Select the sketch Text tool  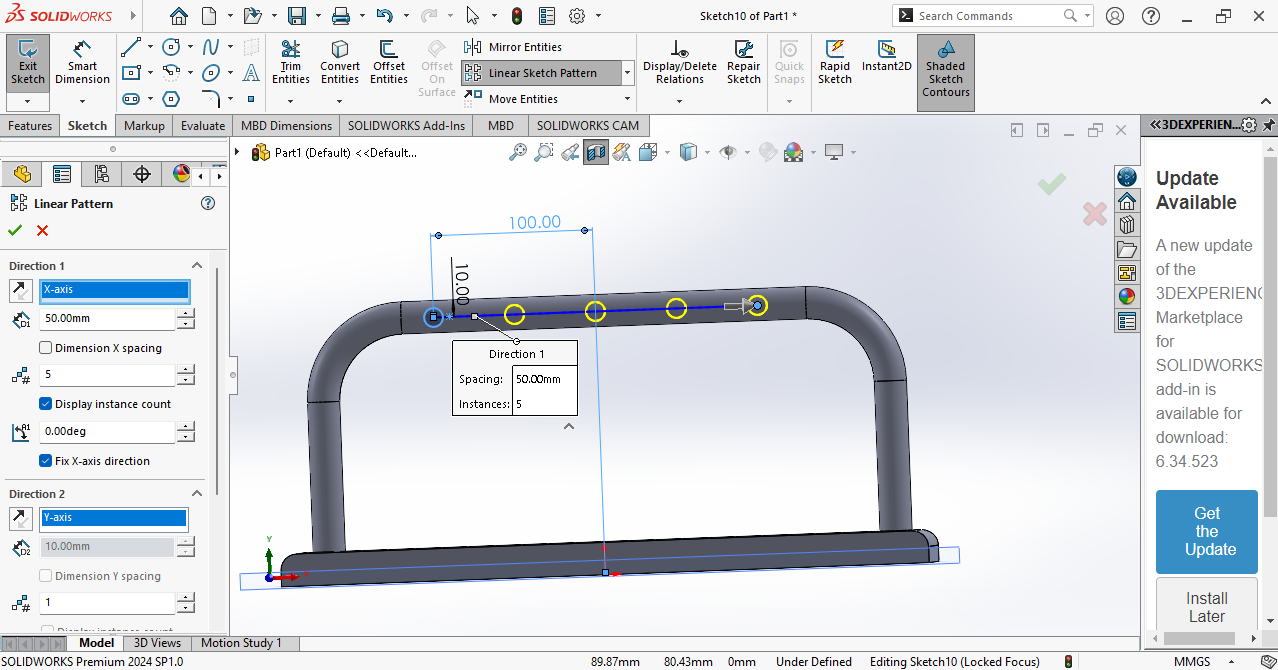tap(251, 73)
